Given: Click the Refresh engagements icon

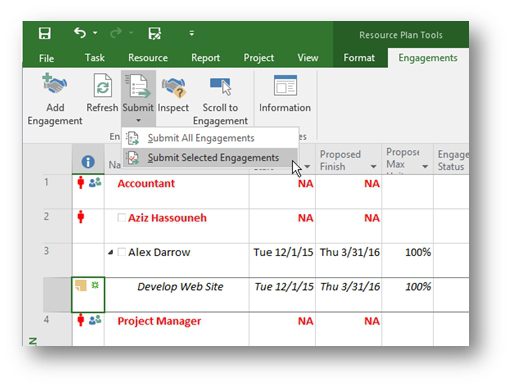Looking at the screenshot, I should [102, 86].
